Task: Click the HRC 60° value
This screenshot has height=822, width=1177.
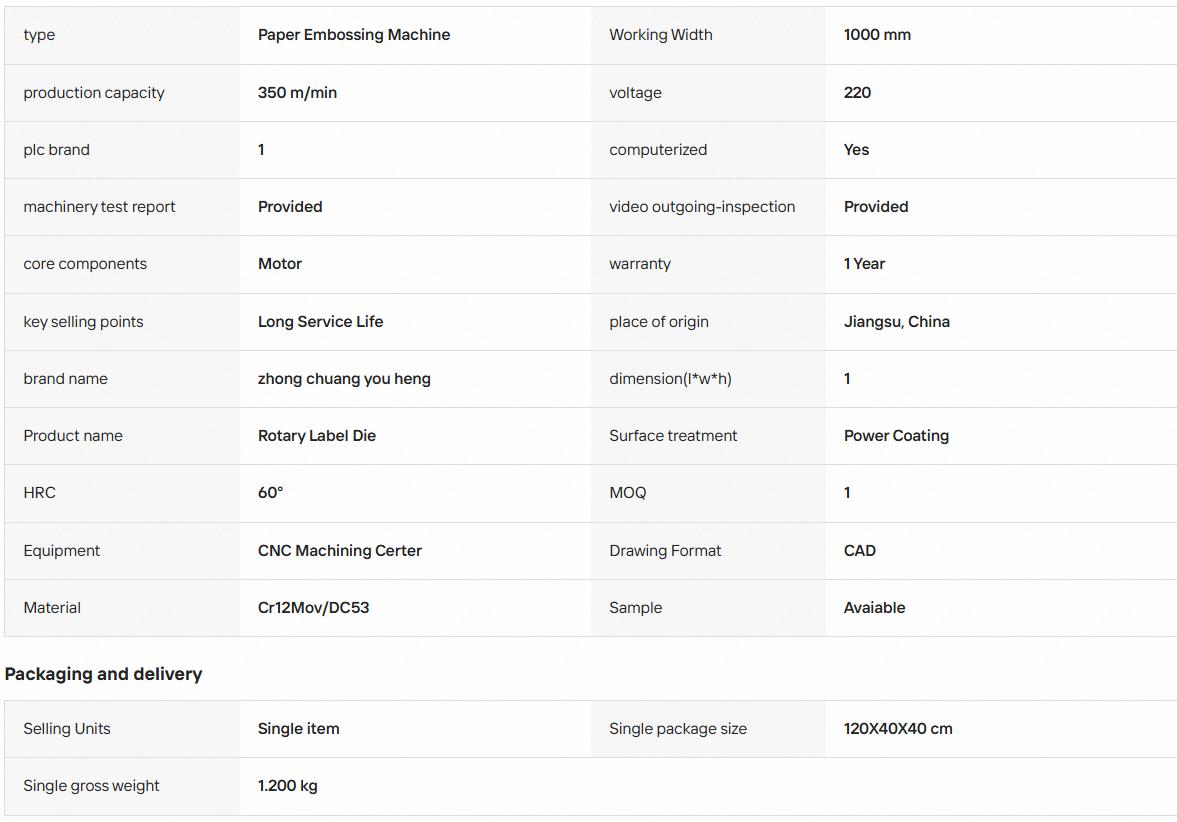Action: click(270, 492)
